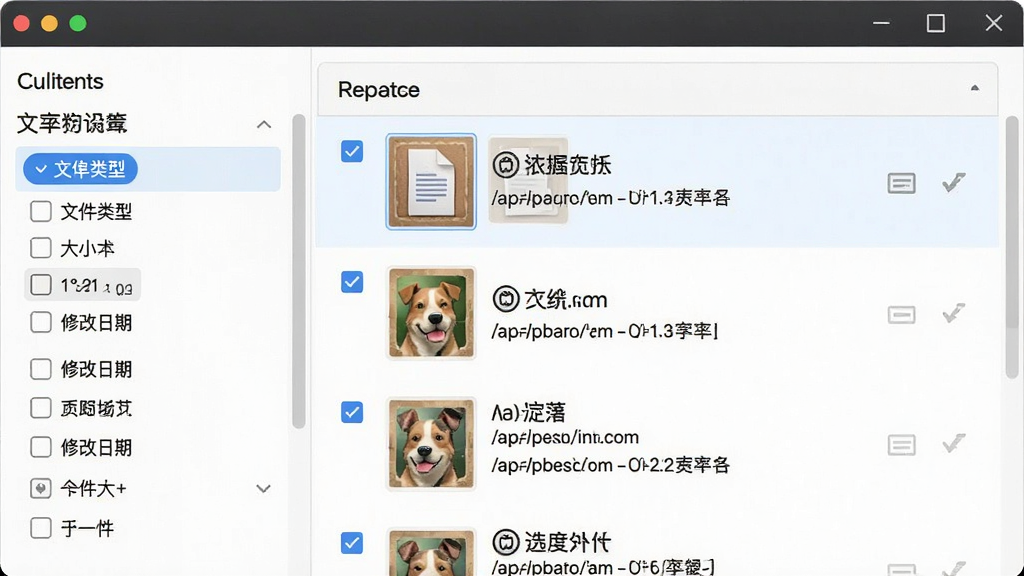The height and width of the screenshot is (576, 1024).
Task: Uncheck the 选度外代 row checkbox
Action: point(352,543)
